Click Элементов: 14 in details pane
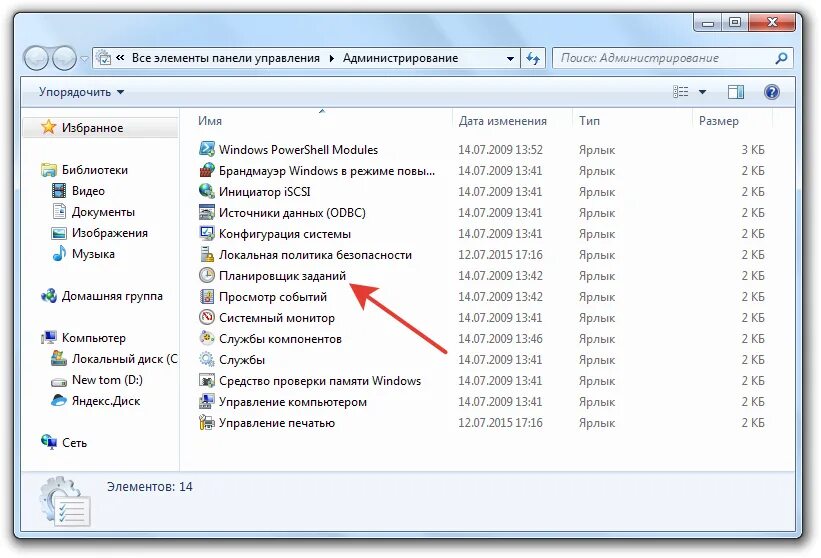The image size is (821, 558). tap(150, 486)
